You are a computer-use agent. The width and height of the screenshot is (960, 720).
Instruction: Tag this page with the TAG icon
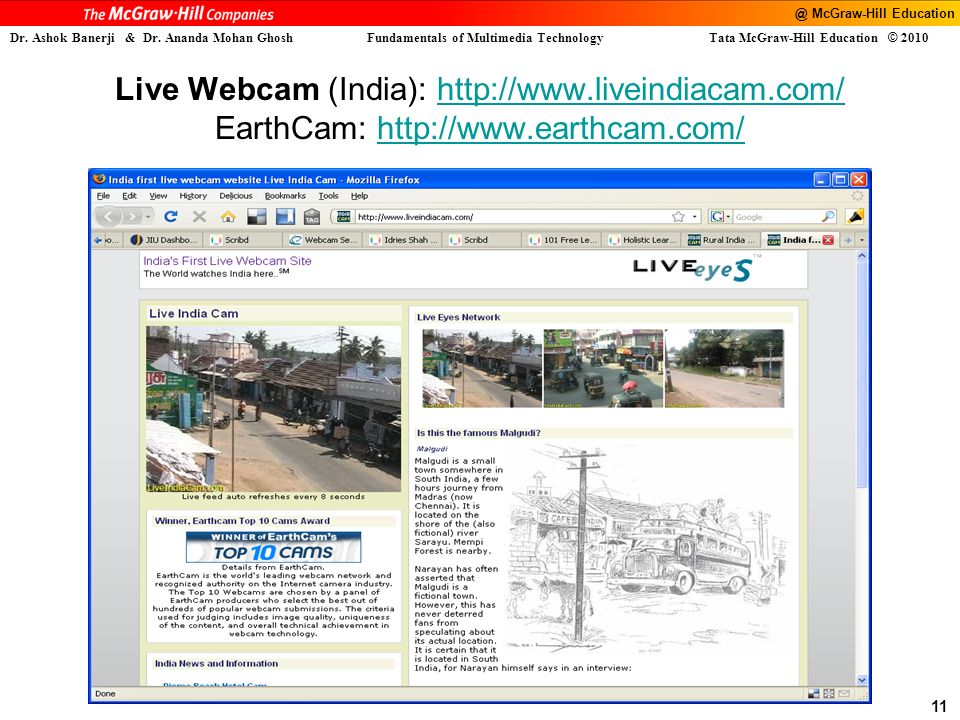[x=312, y=217]
